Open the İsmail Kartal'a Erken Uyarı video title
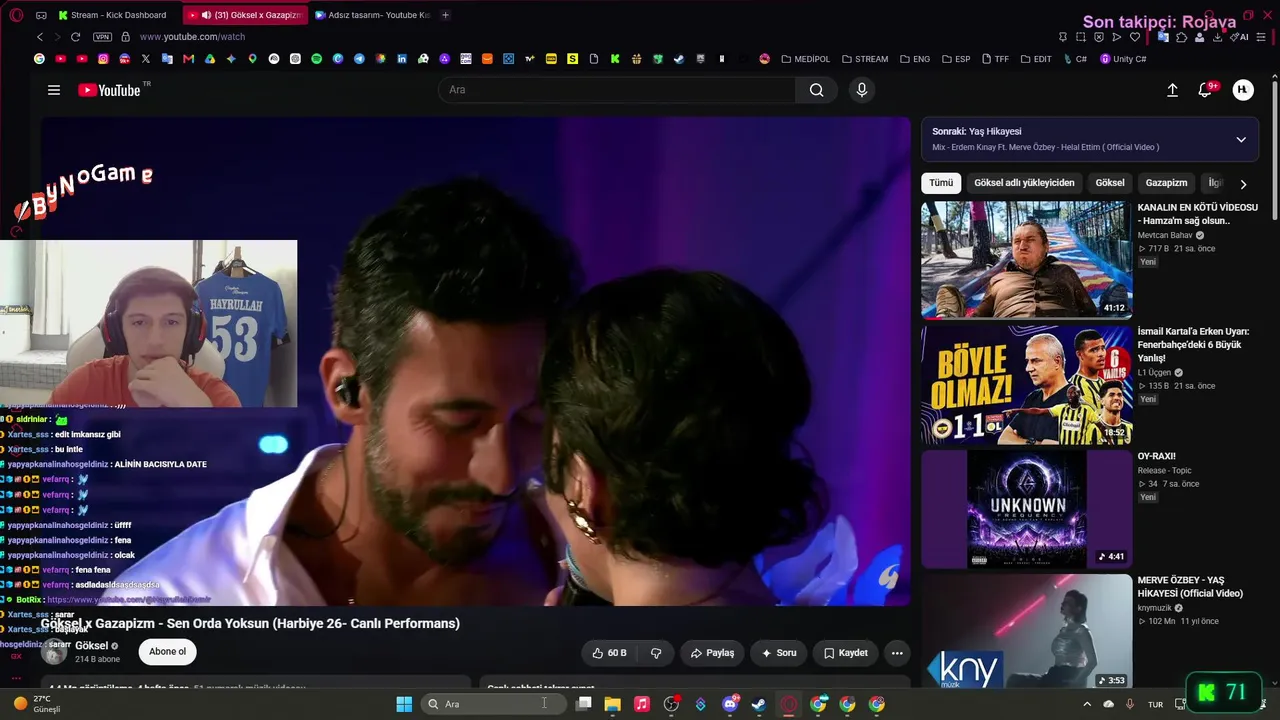Image resolution: width=1280 pixels, height=720 pixels. point(1192,344)
